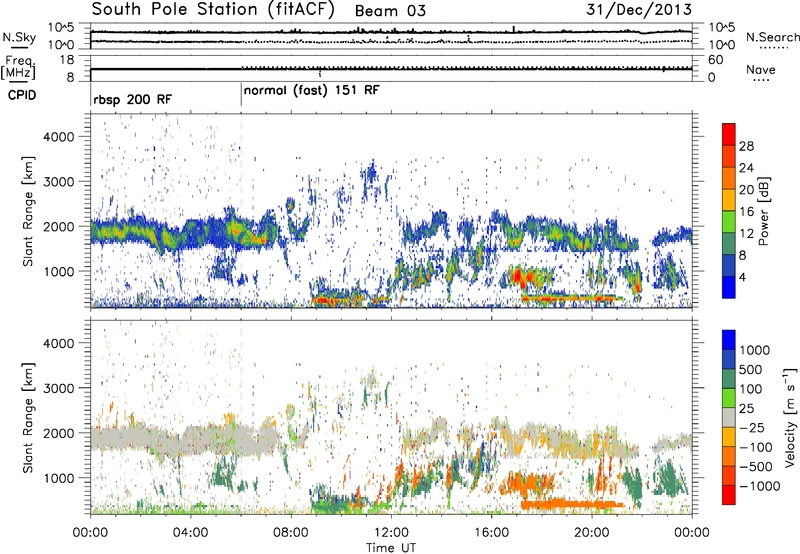
Task: Click the '16' Power colorbar label
Action: [746, 212]
